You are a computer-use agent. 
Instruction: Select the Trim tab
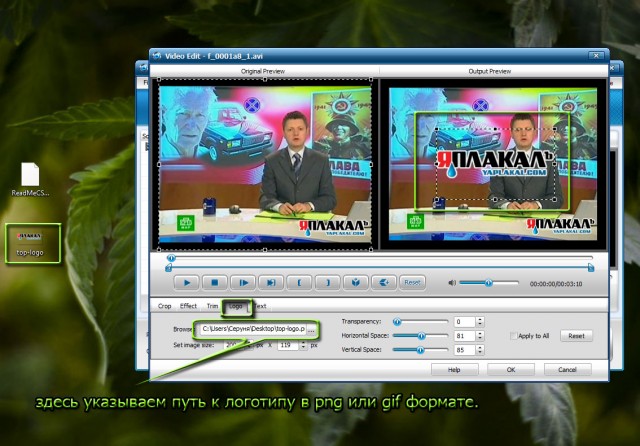[x=212, y=306]
